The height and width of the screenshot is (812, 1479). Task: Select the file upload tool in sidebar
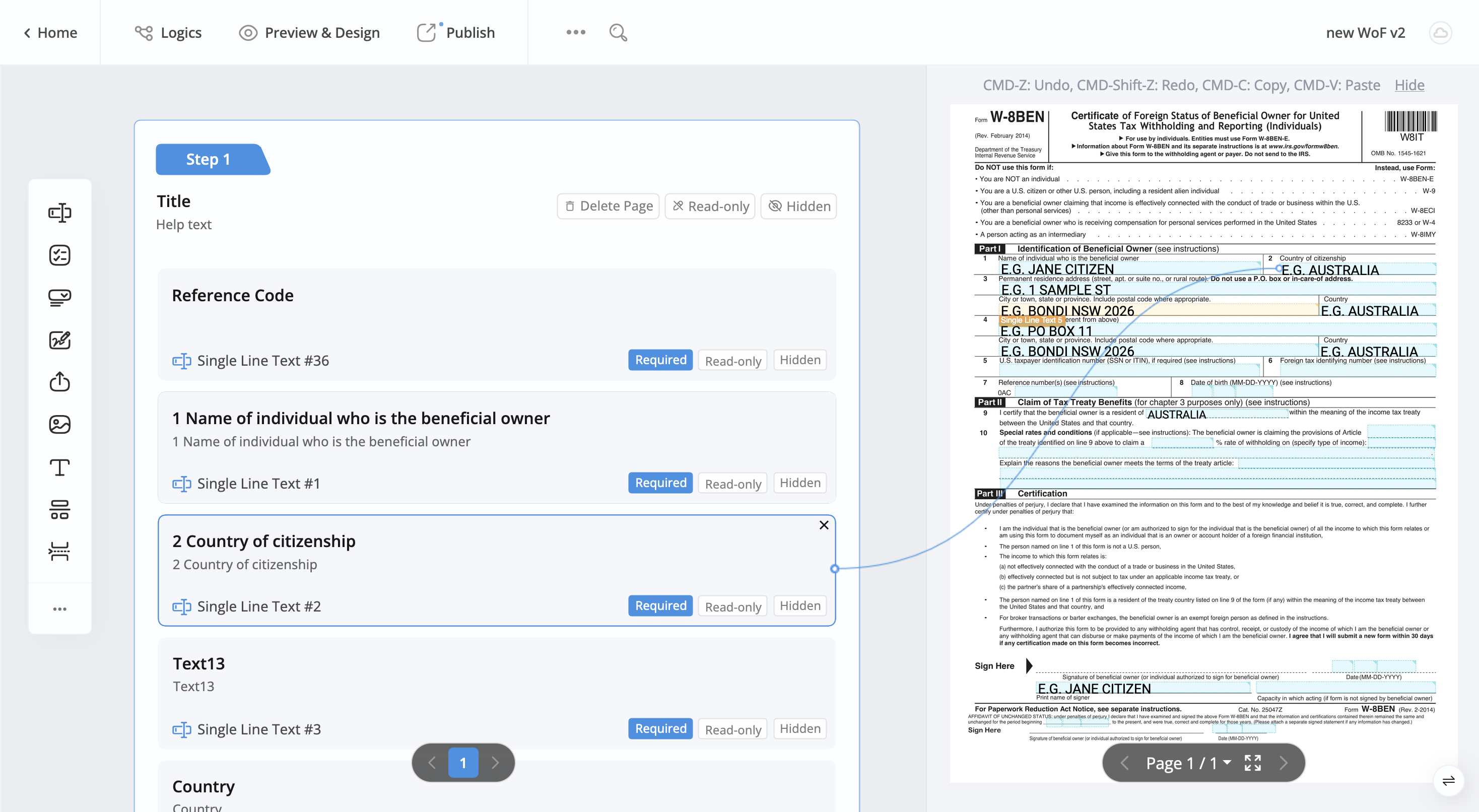60,382
